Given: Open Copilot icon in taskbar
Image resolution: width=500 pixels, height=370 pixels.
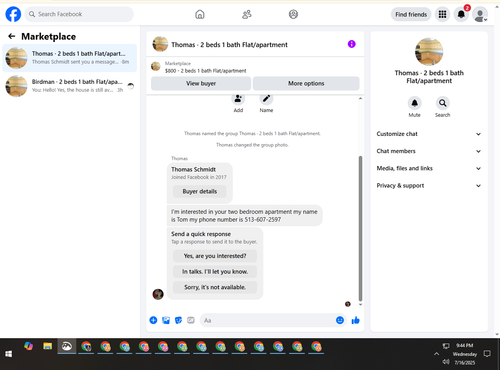Looking at the screenshot, I should pos(28,346).
